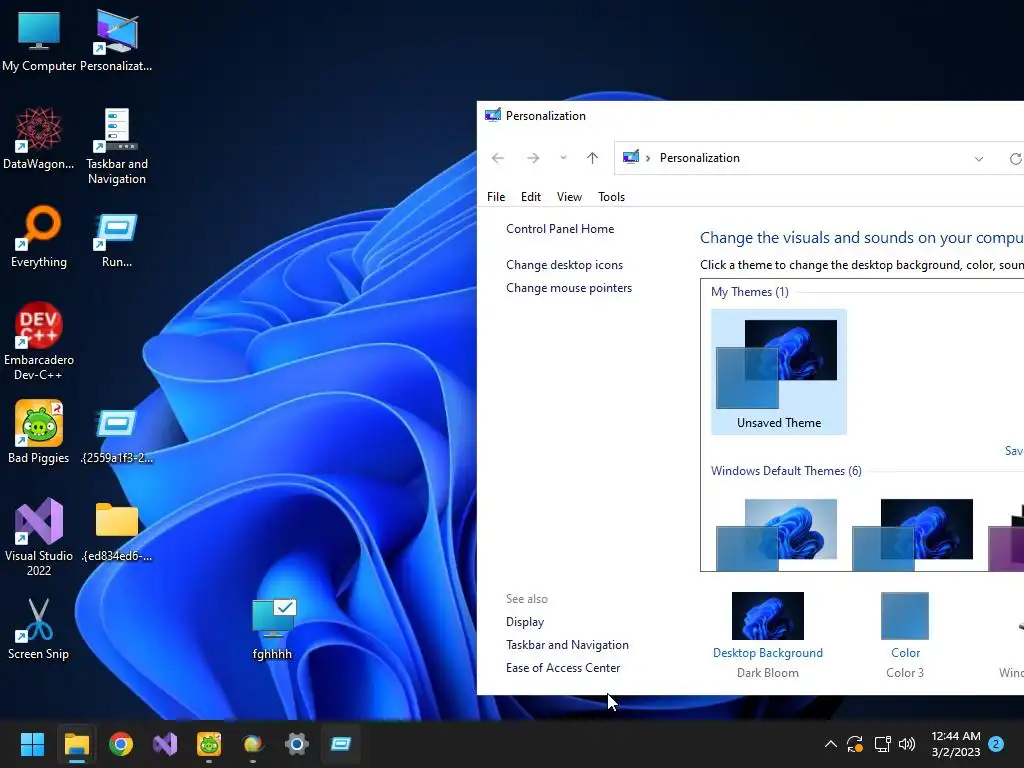Click the "My Themes (1)" group label
The width and height of the screenshot is (1024, 768).
(x=749, y=292)
